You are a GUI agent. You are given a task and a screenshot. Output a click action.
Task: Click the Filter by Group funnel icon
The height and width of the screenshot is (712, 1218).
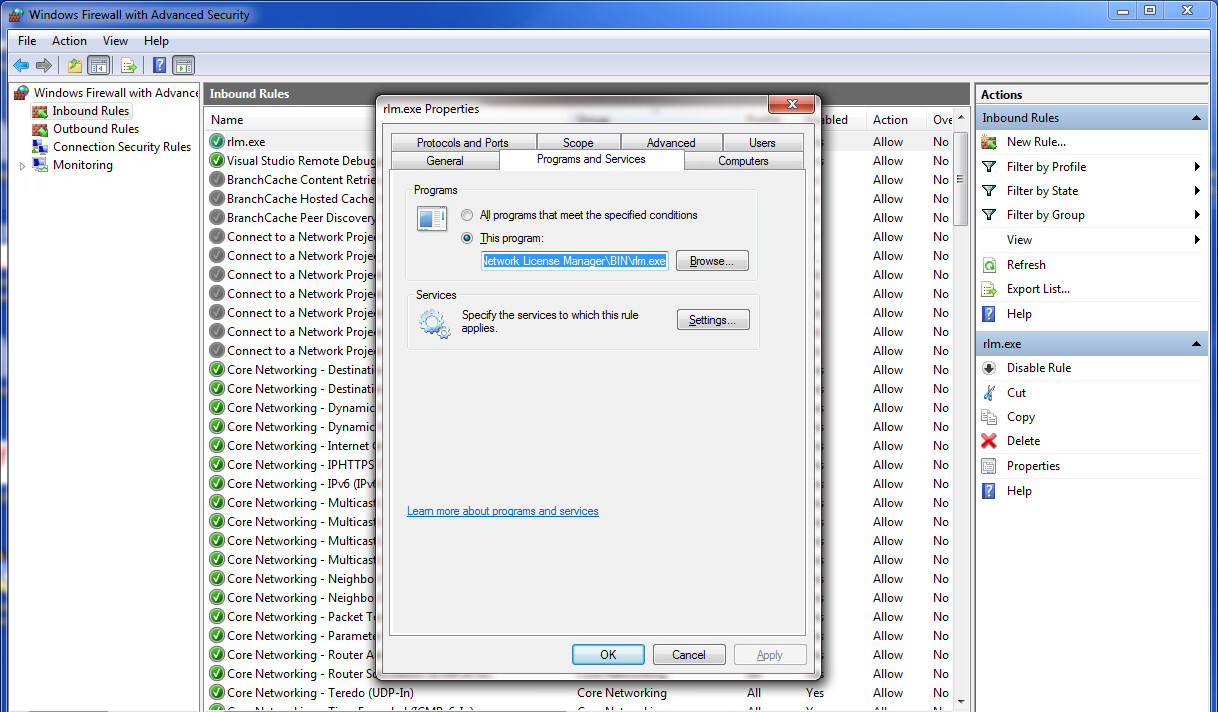coord(989,215)
